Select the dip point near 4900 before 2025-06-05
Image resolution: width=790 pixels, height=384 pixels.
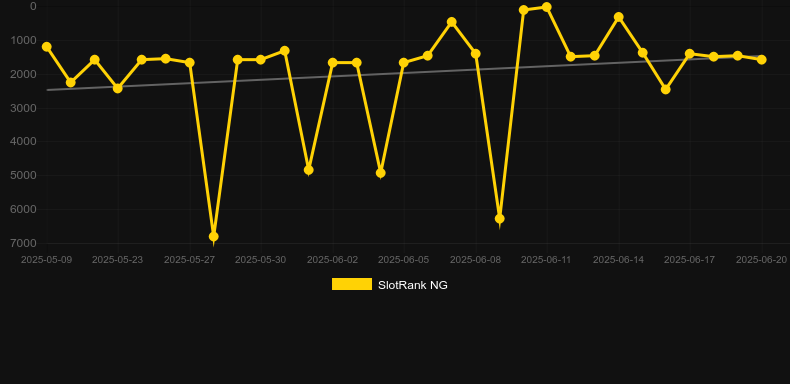click(381, 173)
